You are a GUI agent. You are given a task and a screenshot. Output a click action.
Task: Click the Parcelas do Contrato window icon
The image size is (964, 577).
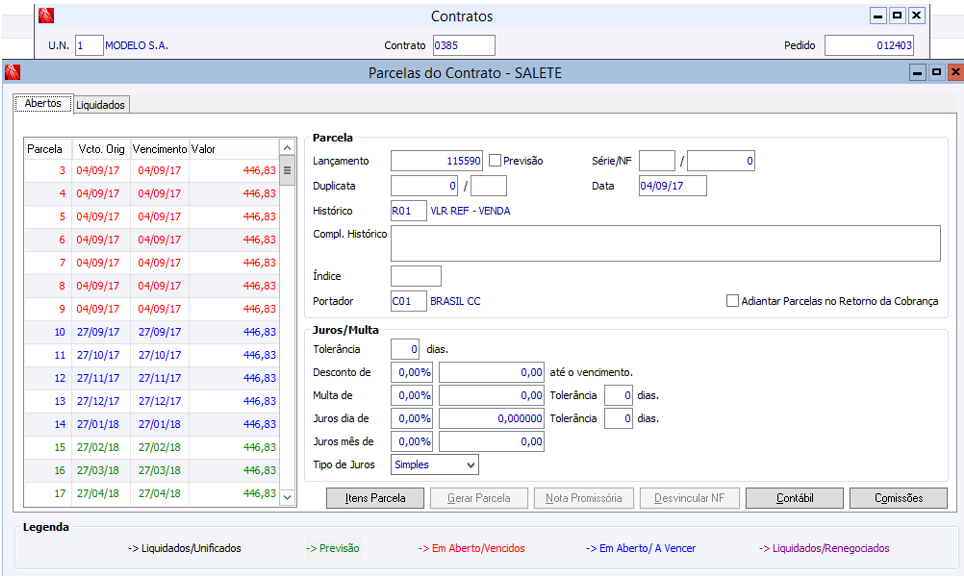(12, 73)
